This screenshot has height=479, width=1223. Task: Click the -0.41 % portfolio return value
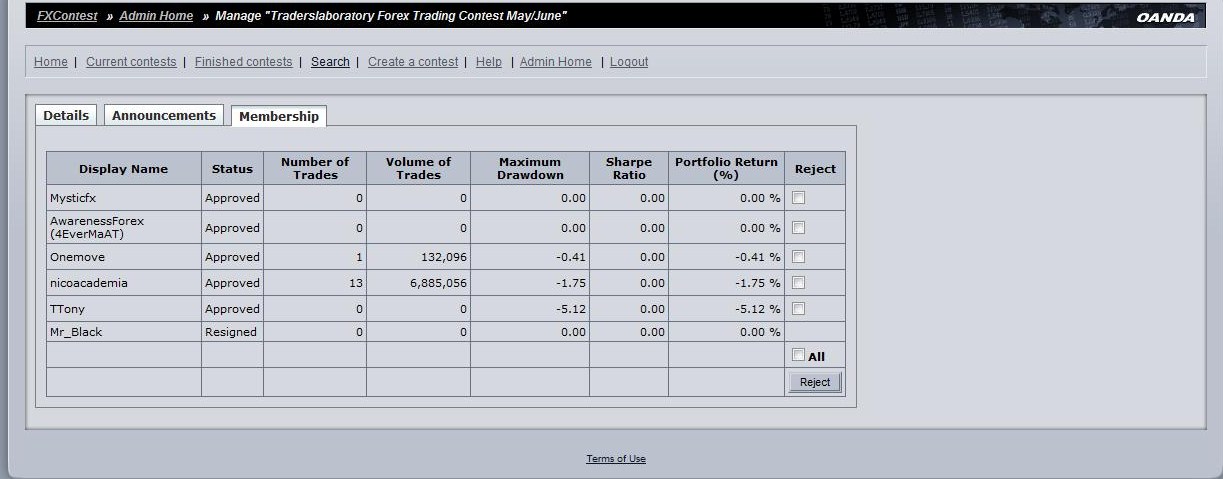click(758, 257)
